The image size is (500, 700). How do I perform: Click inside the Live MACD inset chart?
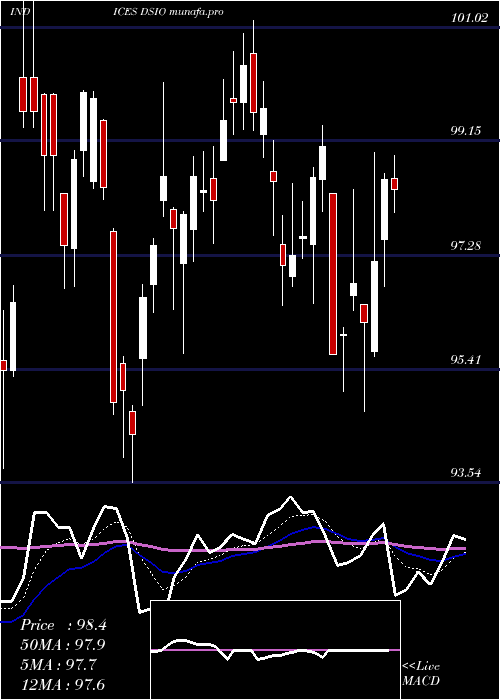click(x=275, y=650)
